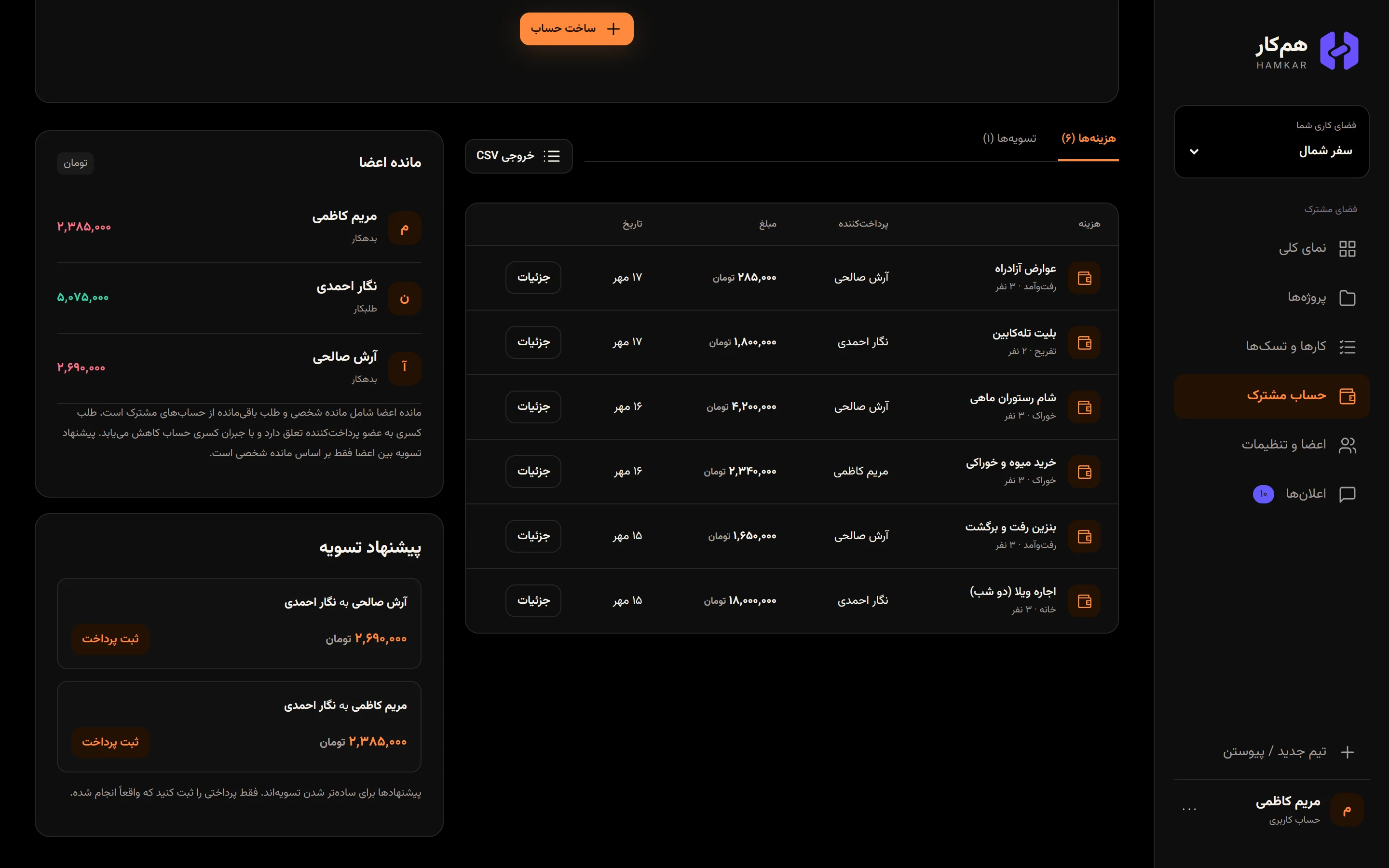Click the wallet icon of بنزین رفت و برگشت row
Image resolution: width=1389 pixels, height=868 pixels.
click(x=1084, y=536)
